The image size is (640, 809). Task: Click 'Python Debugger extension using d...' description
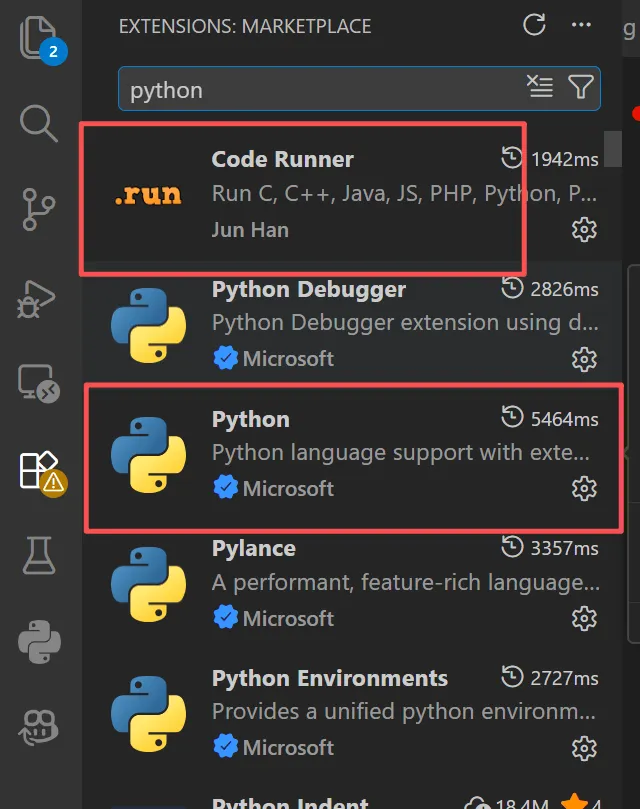pos(405,323)
